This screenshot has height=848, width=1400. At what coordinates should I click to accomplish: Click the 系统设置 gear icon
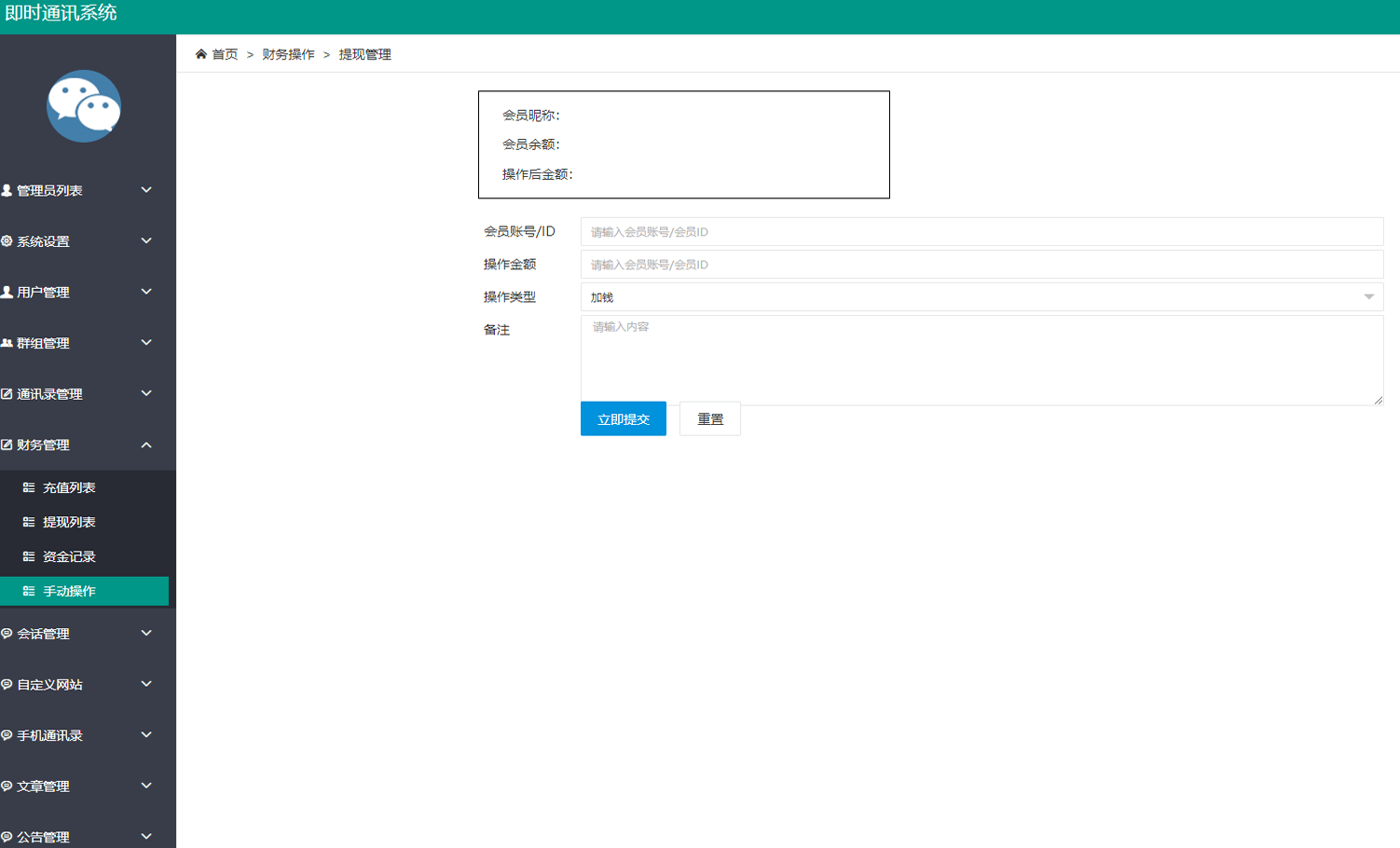[7, 241]
